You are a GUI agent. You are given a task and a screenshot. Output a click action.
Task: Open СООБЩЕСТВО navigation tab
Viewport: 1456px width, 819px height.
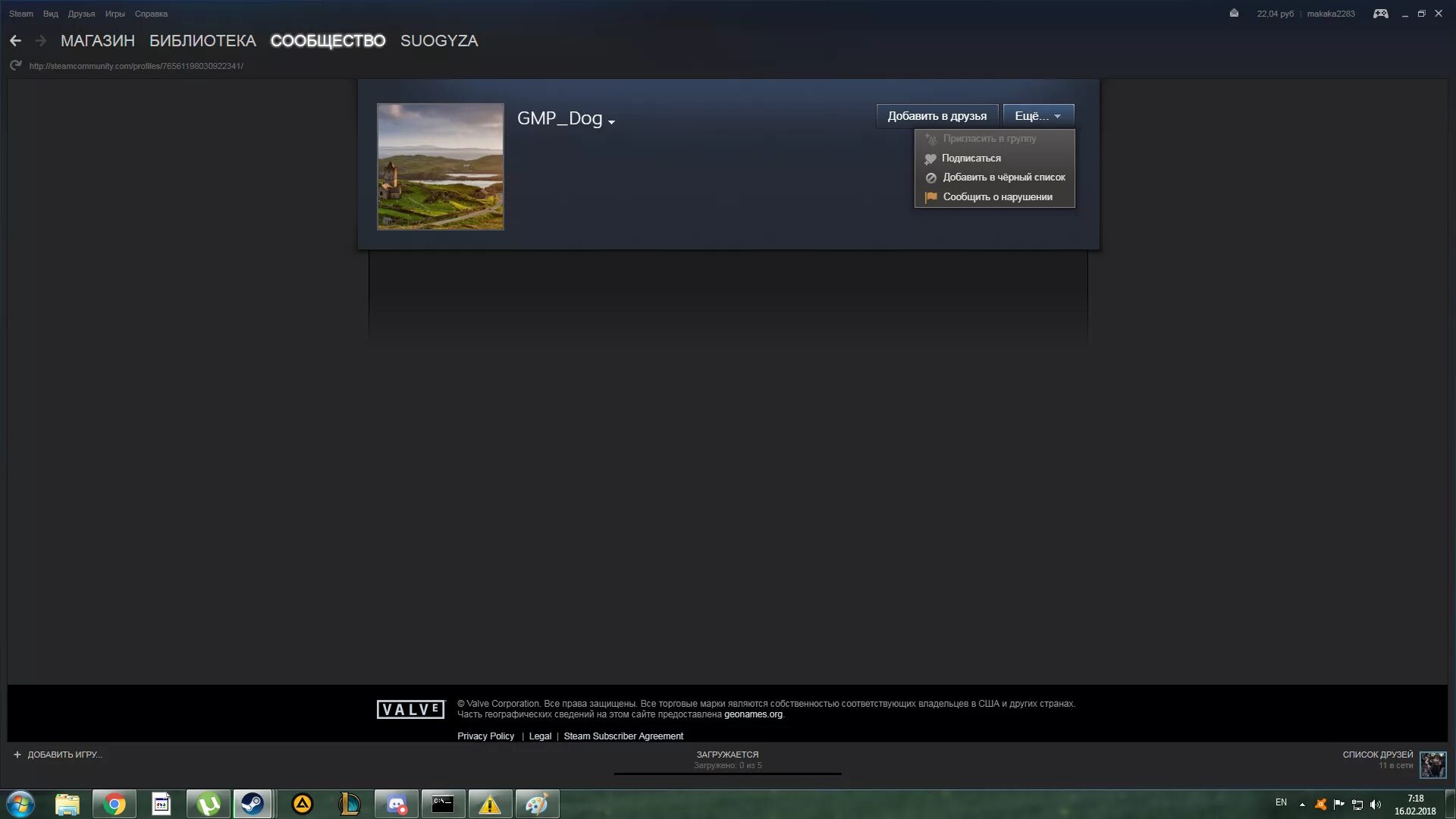tap(327, 40)
